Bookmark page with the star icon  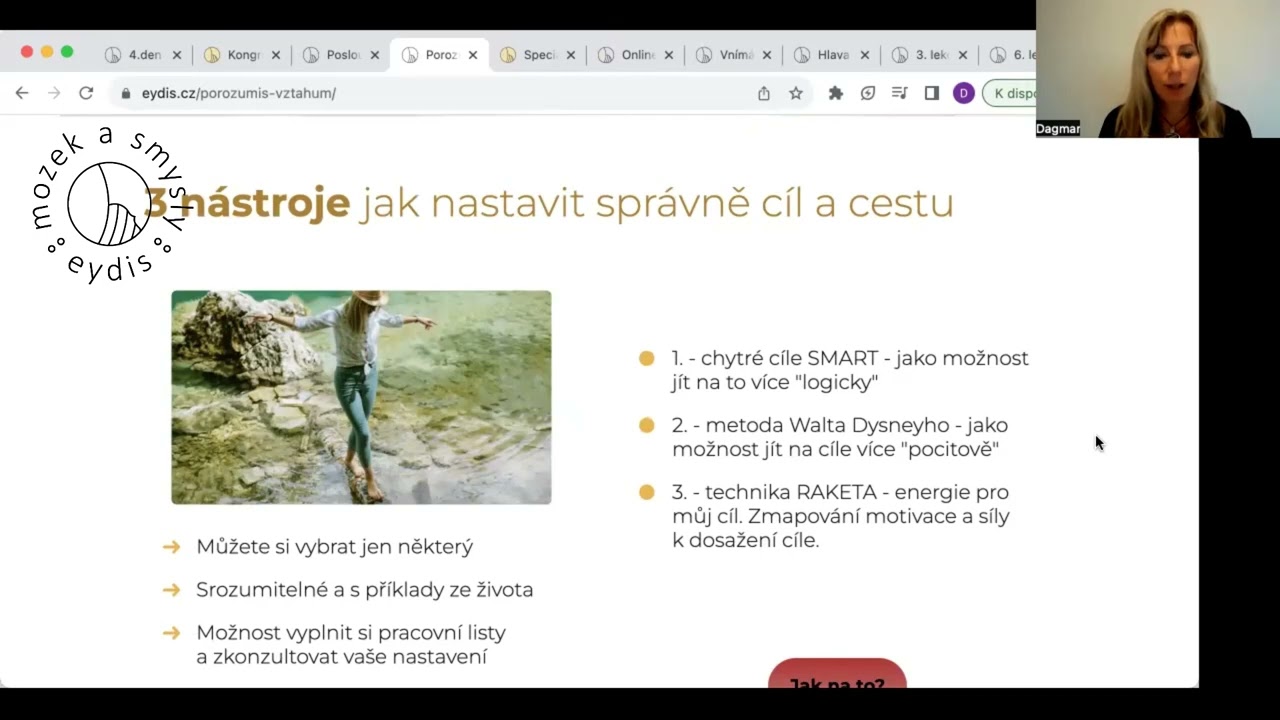click(x=796, y=93)
